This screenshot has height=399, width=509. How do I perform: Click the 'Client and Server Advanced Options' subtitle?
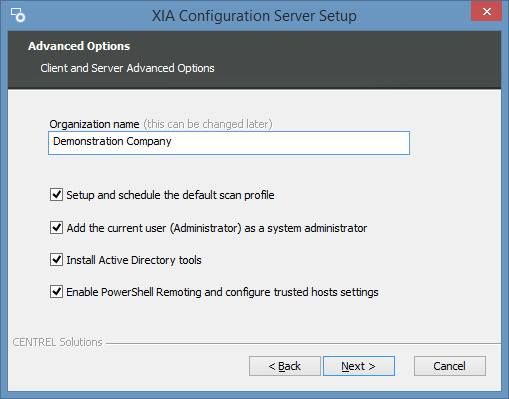tap(127, 68)
